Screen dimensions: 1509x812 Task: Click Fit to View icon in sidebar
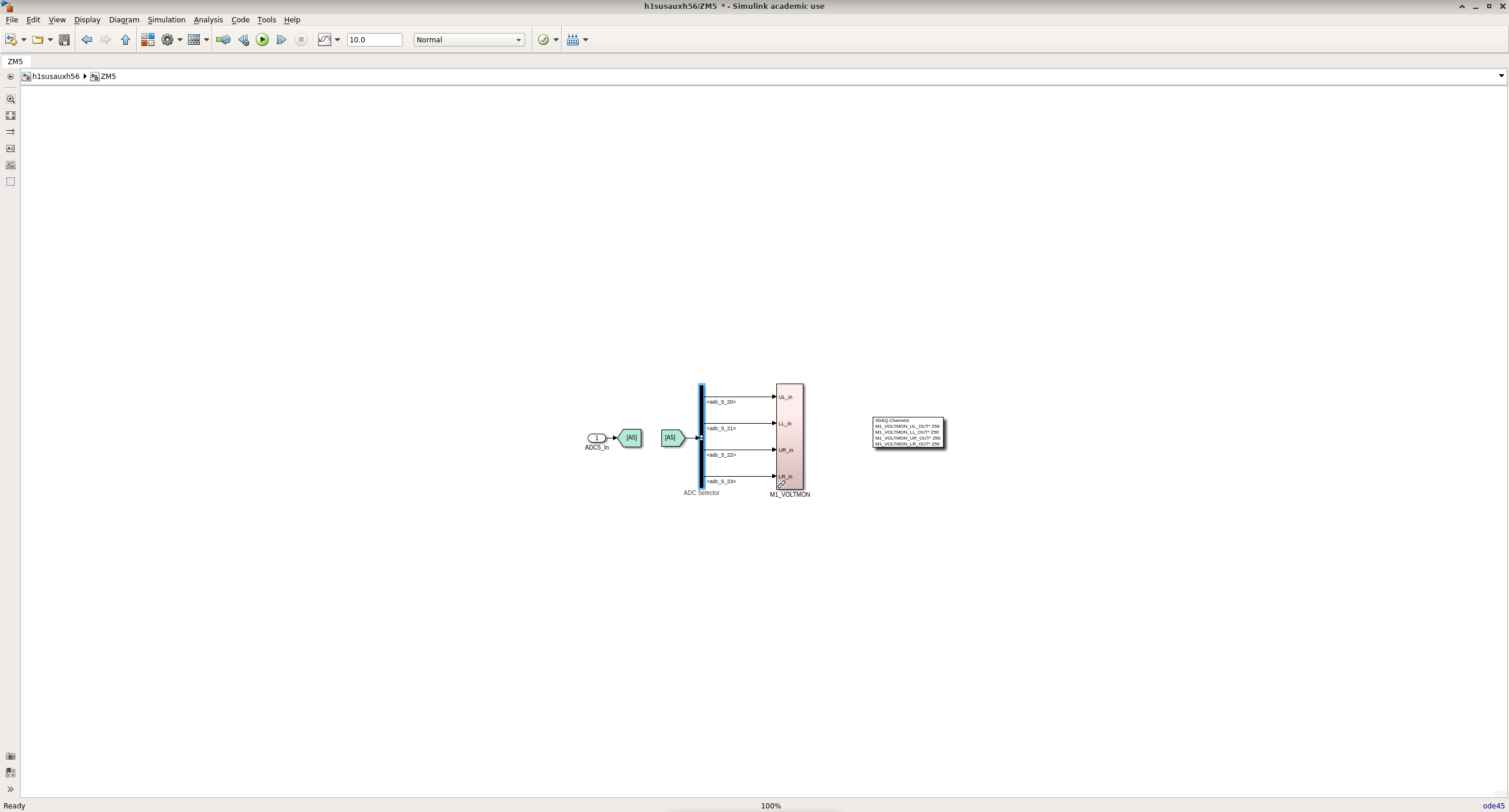click(11, 115)
